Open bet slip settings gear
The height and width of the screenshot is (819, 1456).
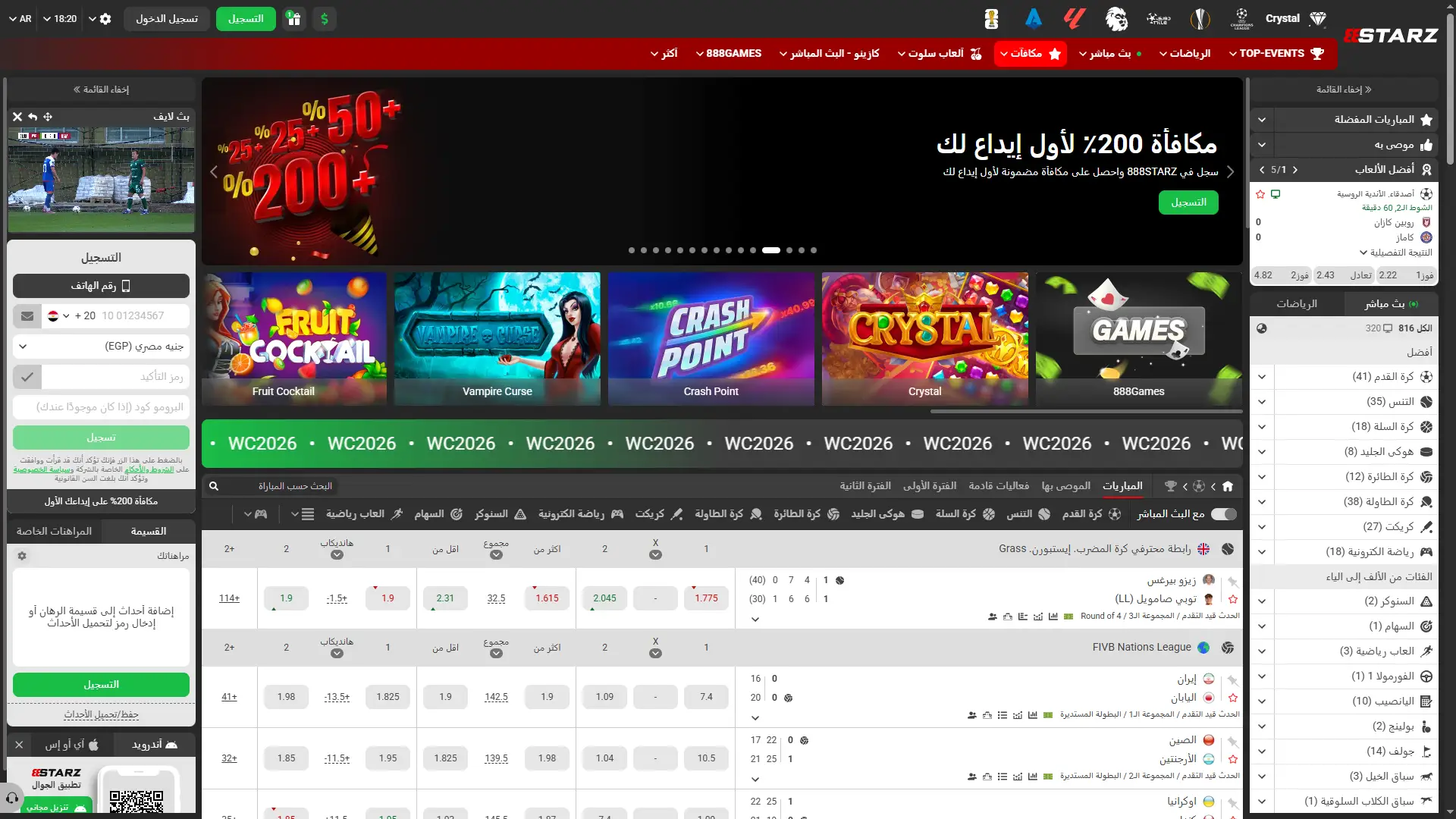click(x=22, y=556)
